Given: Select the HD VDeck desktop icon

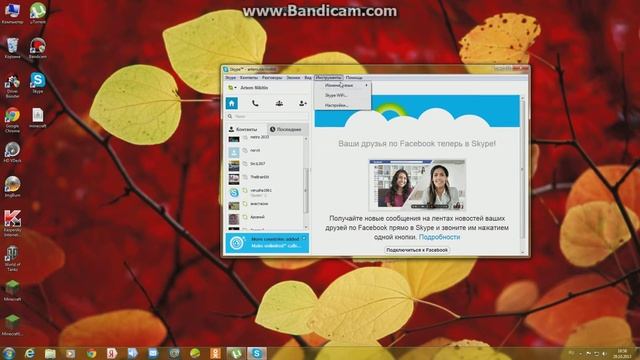Looking at the screenshot, I should tap(12, 153).
